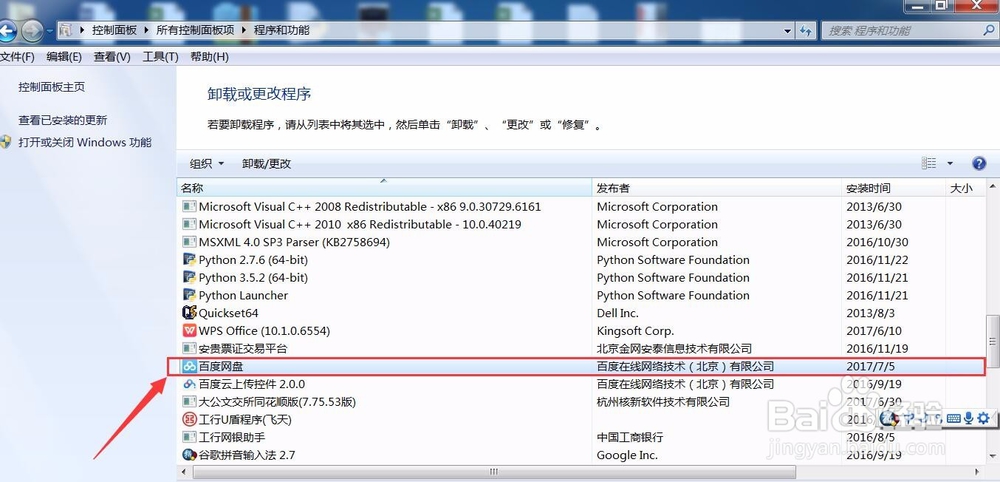Open 打开或关闭 Windows 功能 link
This screenshot has height=482, width=1000.
tap(85, 142)
